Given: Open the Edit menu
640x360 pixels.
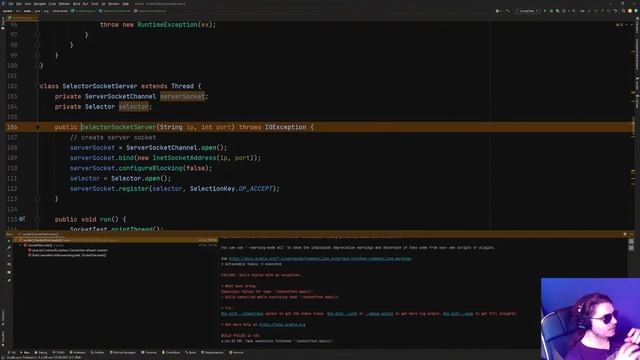Looking at the screenshot, I should pyautogui.click(x=19, y=4).
